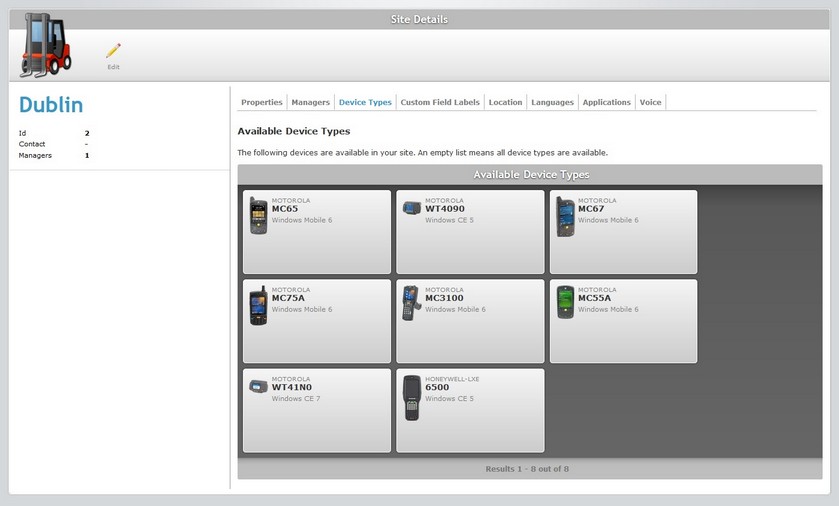Select the Device Types tab
Image resolution: width=839 pixels, height=506 pixels.
(x=365, y=102)
